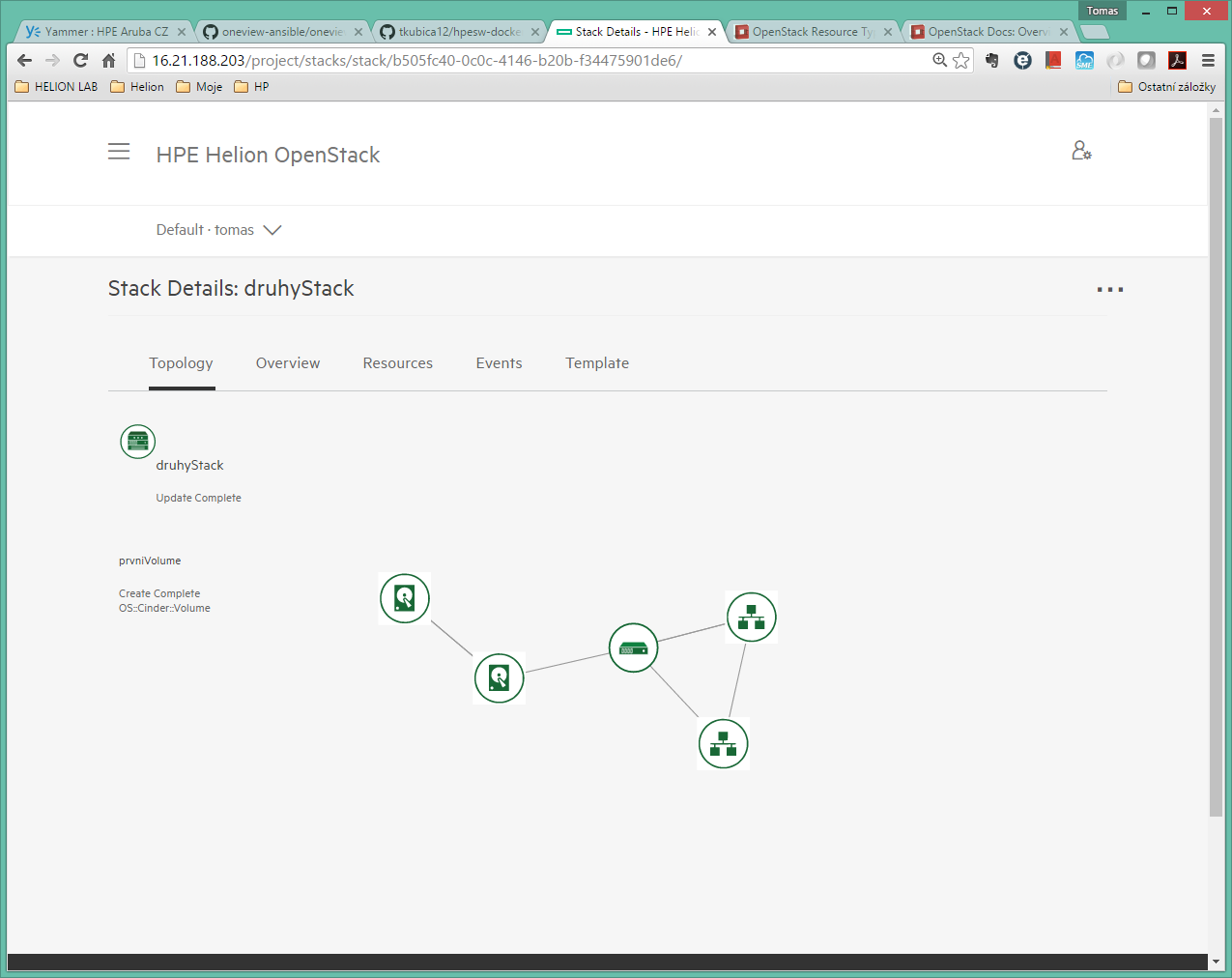Open the SME cloud extension
This screenshot has width=1232, height=978.
point(1084,60)
